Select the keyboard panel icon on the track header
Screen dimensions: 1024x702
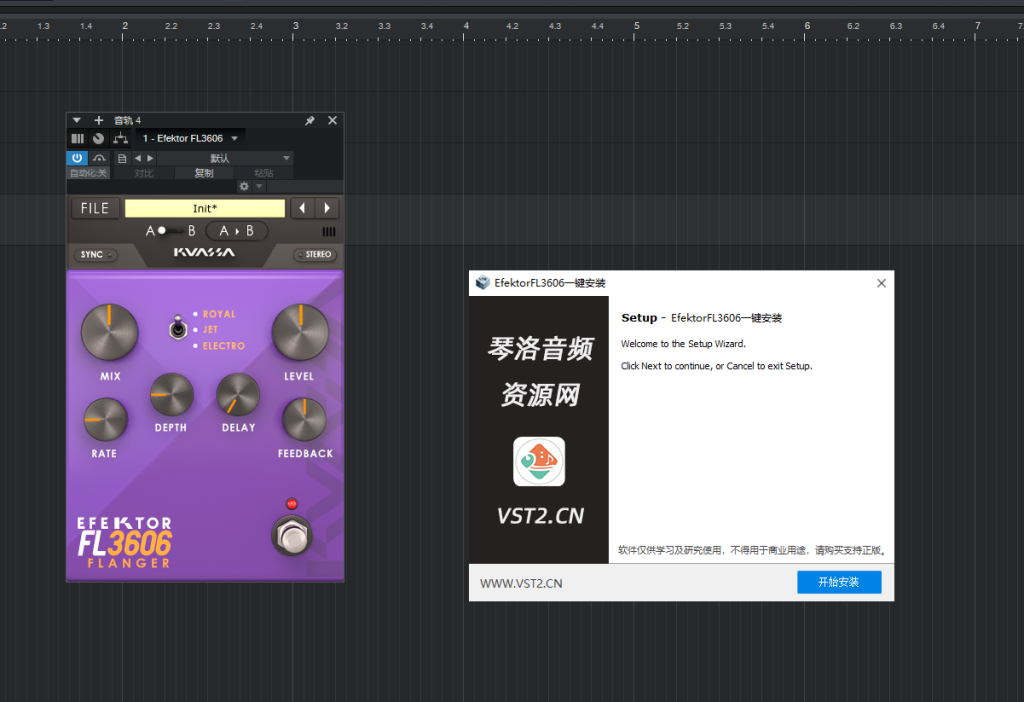77,138
